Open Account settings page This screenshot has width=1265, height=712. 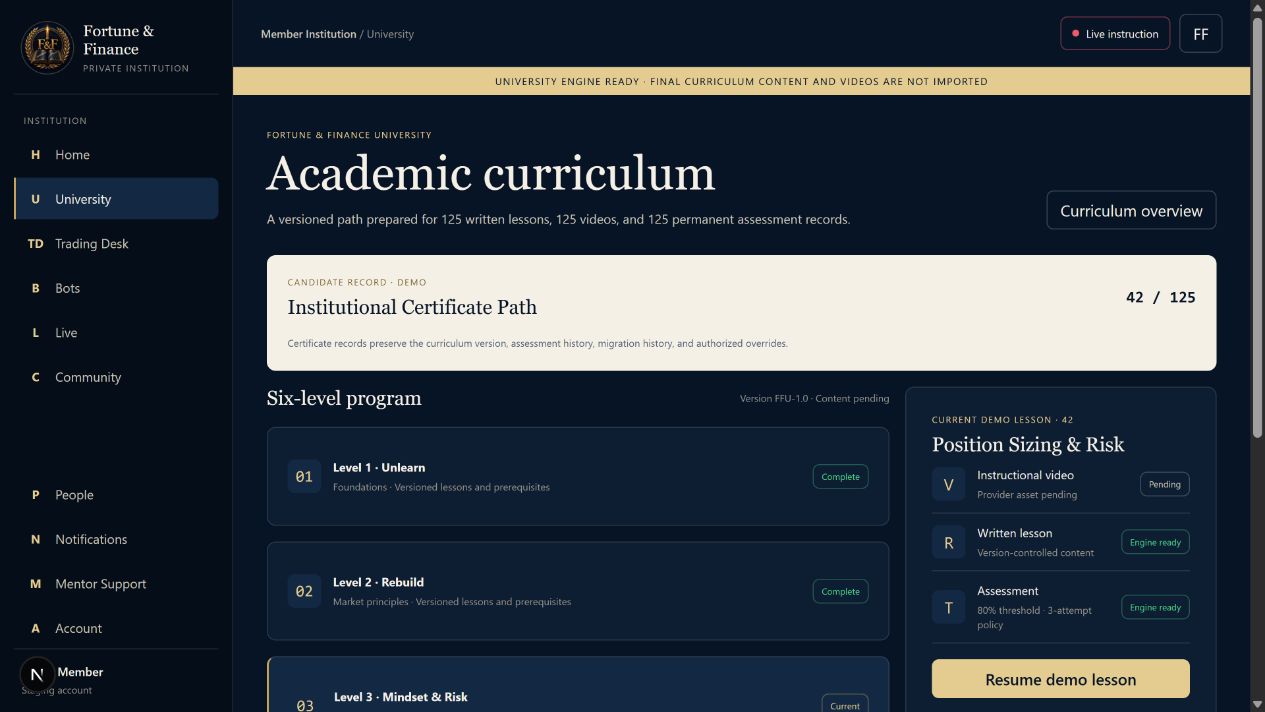[116, 628]
